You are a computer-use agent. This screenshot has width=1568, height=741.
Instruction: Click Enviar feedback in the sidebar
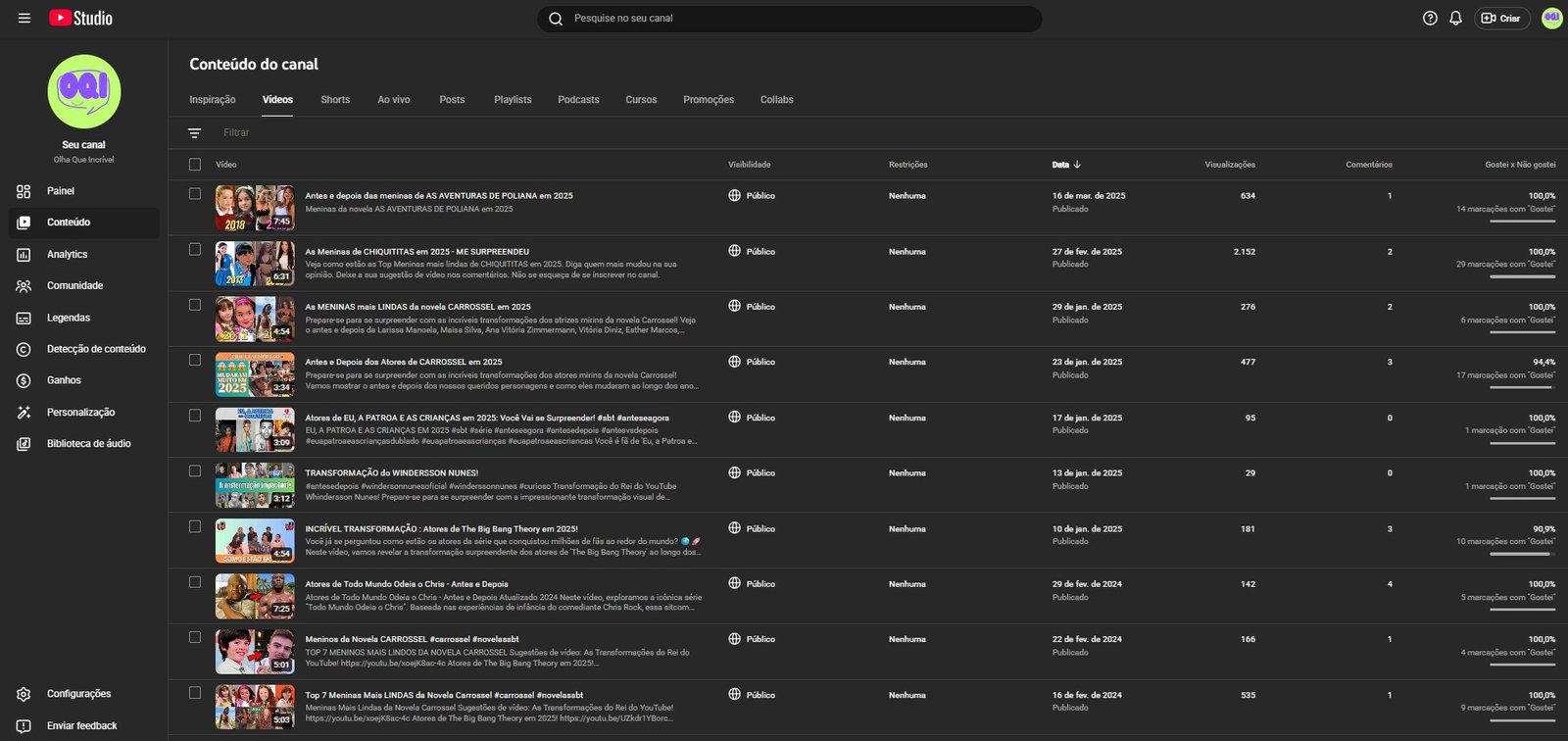[x=81, y=726]
